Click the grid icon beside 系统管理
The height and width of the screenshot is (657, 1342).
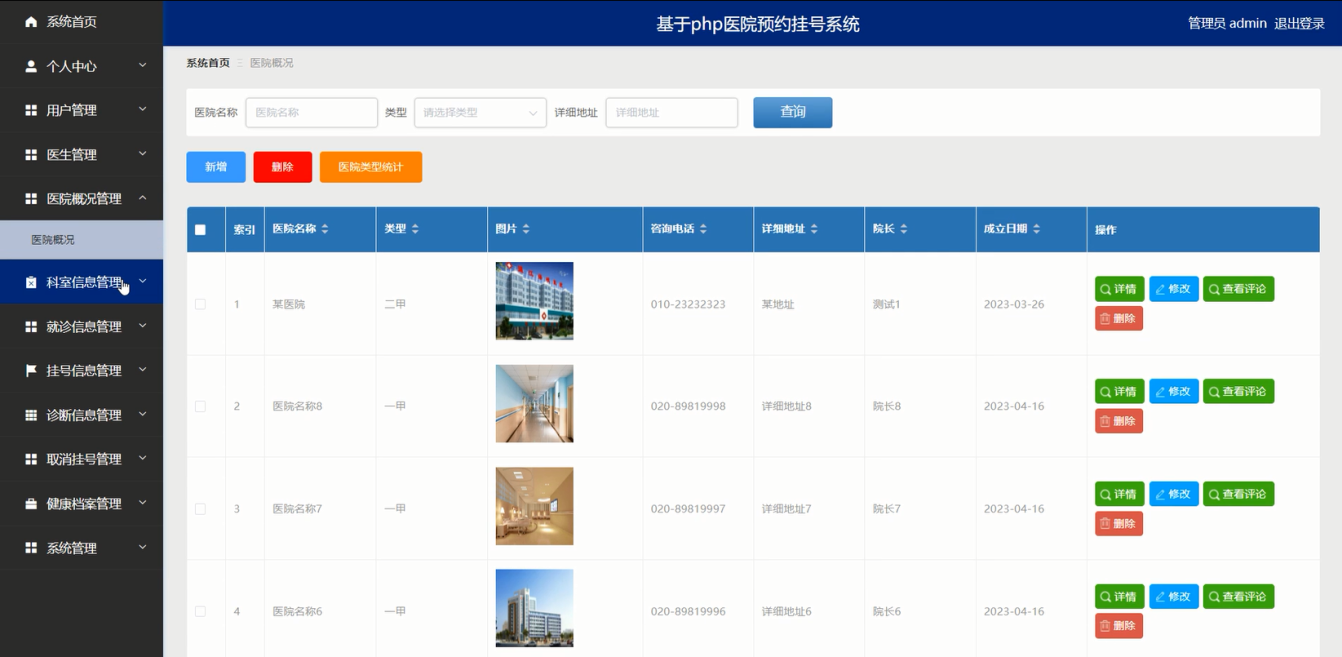(x=31, y=548)
